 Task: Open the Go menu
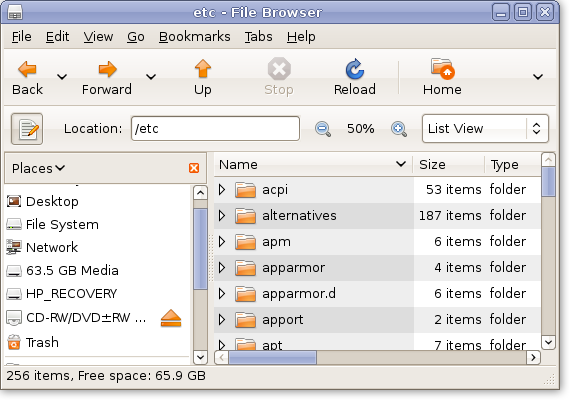[136, 37]
